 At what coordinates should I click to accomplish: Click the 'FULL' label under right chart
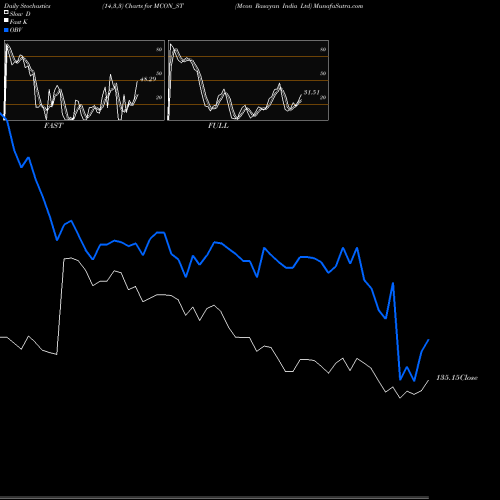[218, 126]
